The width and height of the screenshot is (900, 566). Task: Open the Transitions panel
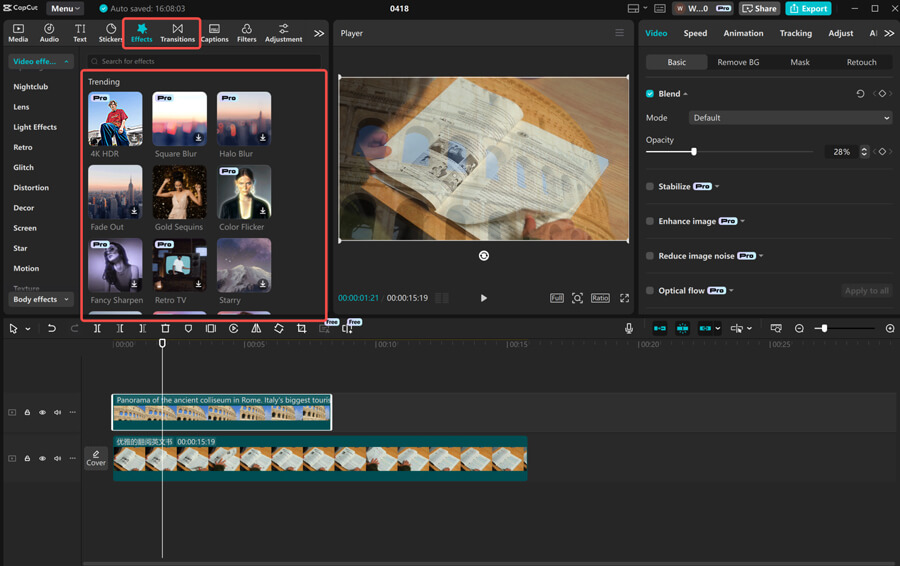click(177, 33)
